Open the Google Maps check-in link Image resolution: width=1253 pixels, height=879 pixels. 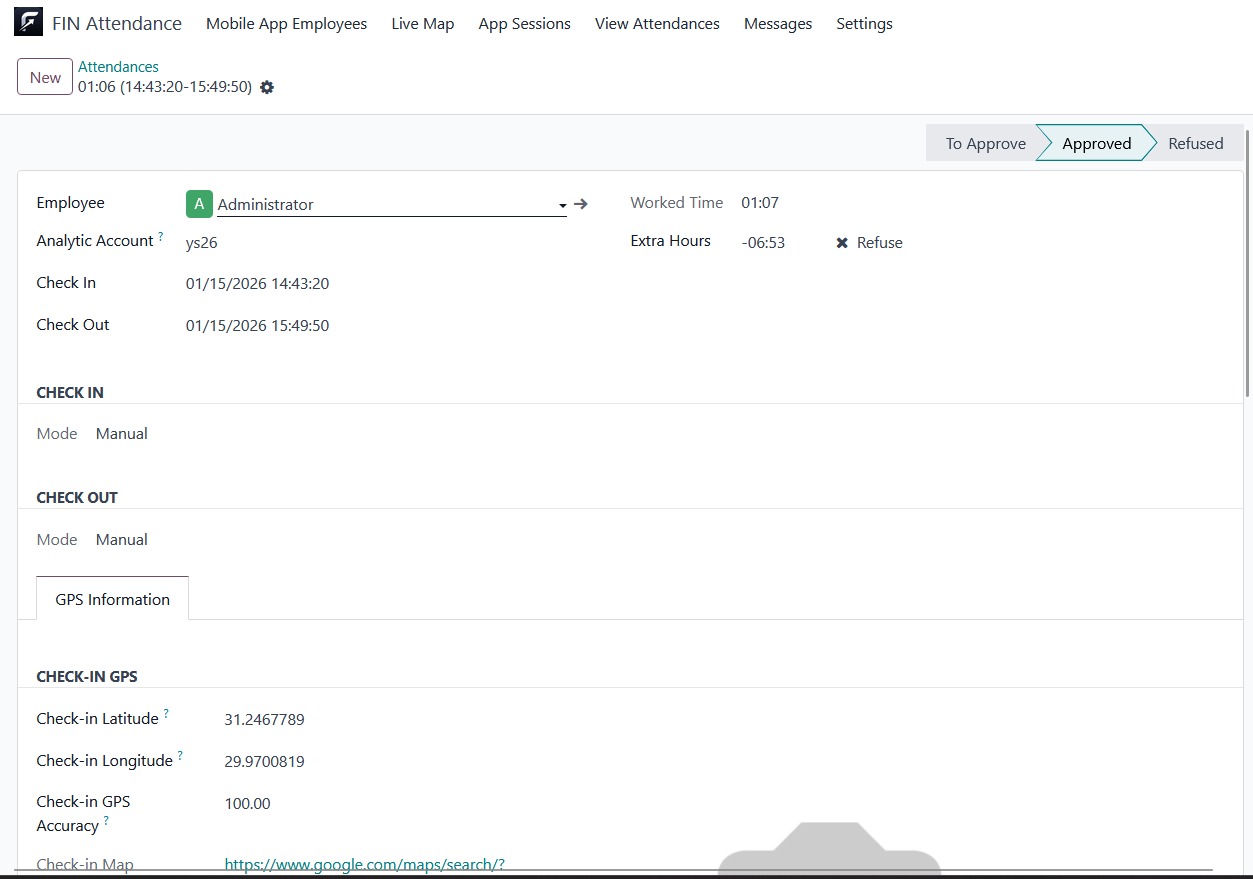point(364,864)
